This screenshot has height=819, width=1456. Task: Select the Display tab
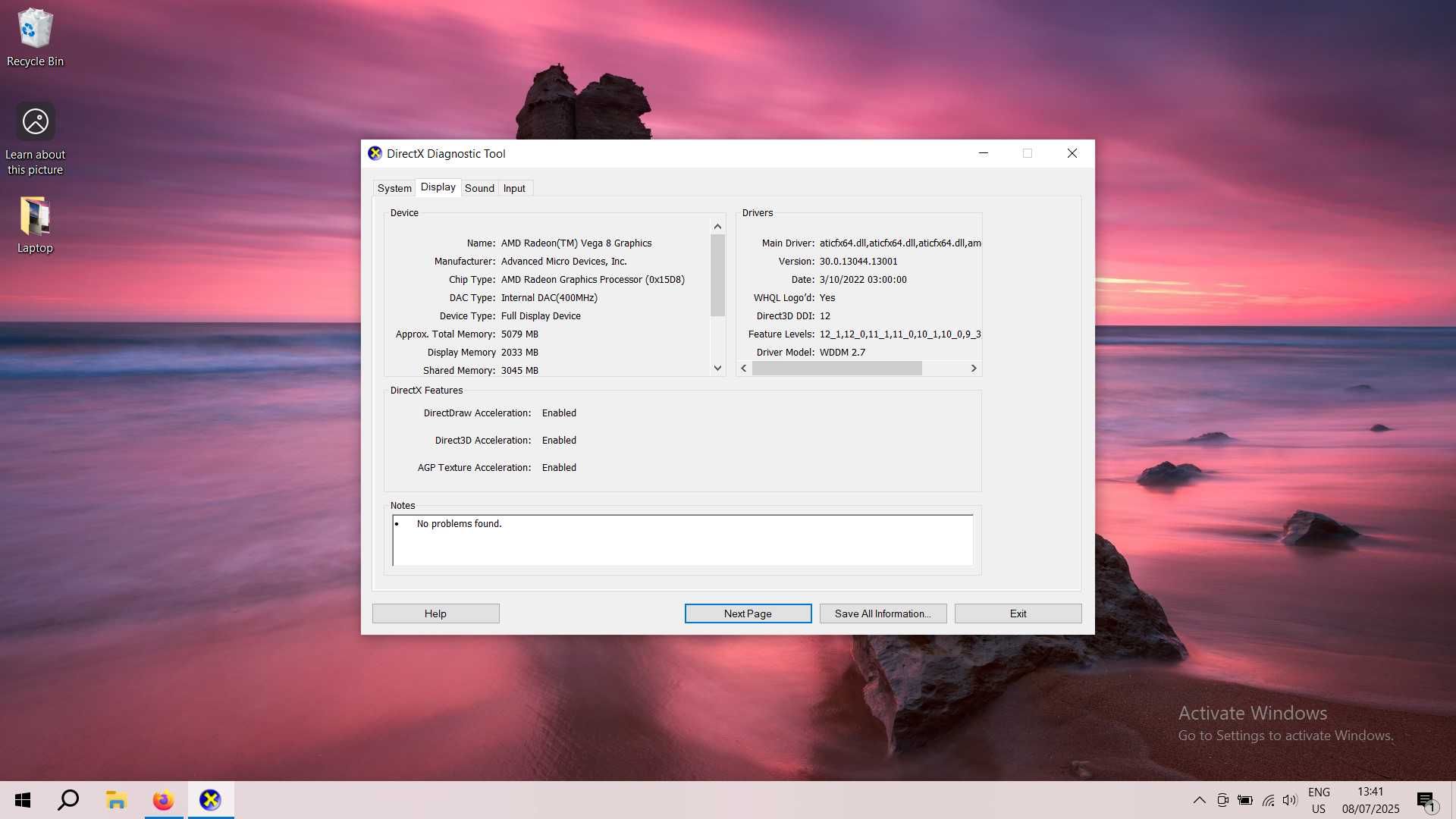click(438, 187)
